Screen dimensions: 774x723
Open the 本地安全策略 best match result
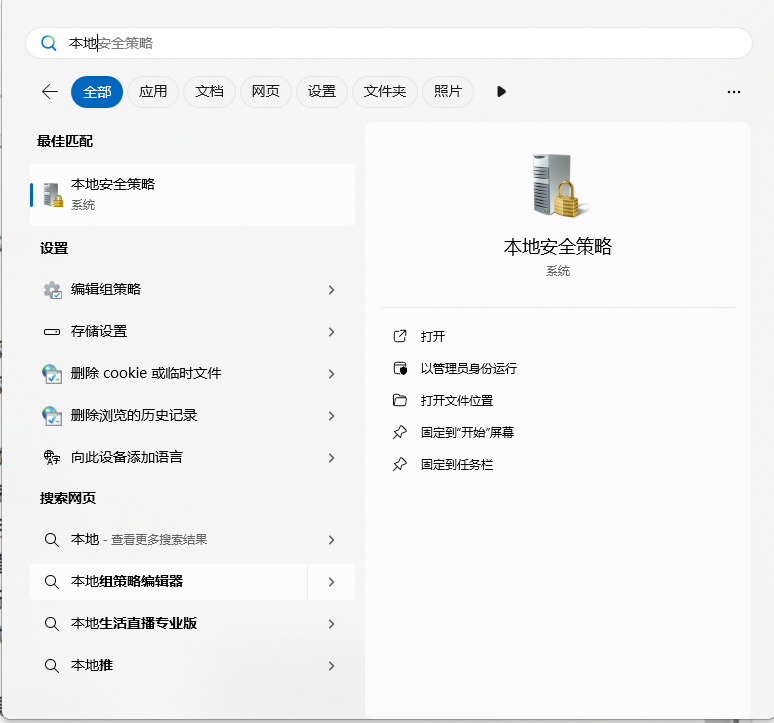tap(192, 194)
